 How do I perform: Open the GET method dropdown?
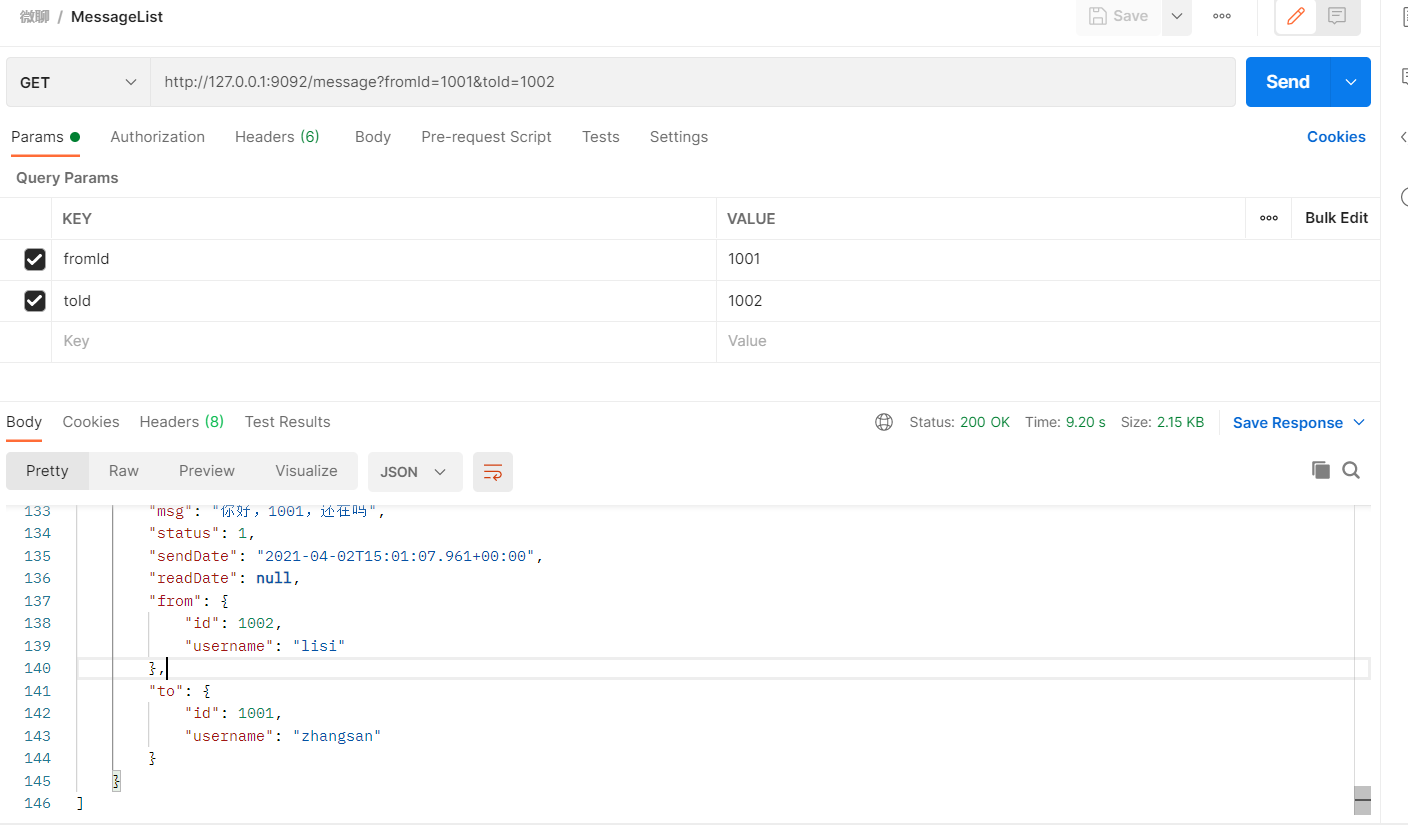(x=78, y=82)
